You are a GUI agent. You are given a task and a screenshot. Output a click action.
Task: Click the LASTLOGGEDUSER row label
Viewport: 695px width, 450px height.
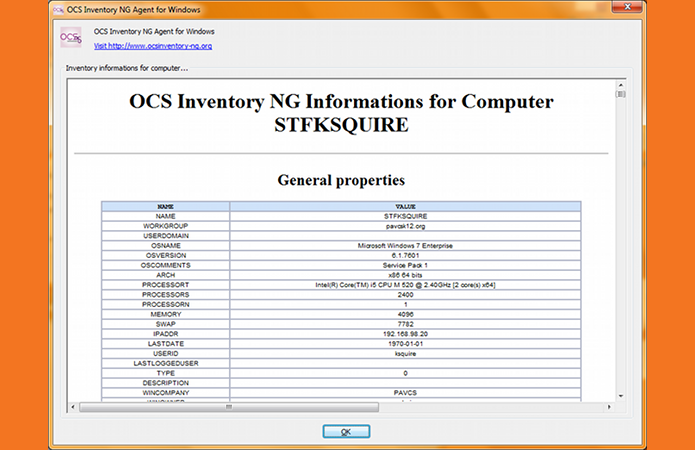click(x=165, y=363)
